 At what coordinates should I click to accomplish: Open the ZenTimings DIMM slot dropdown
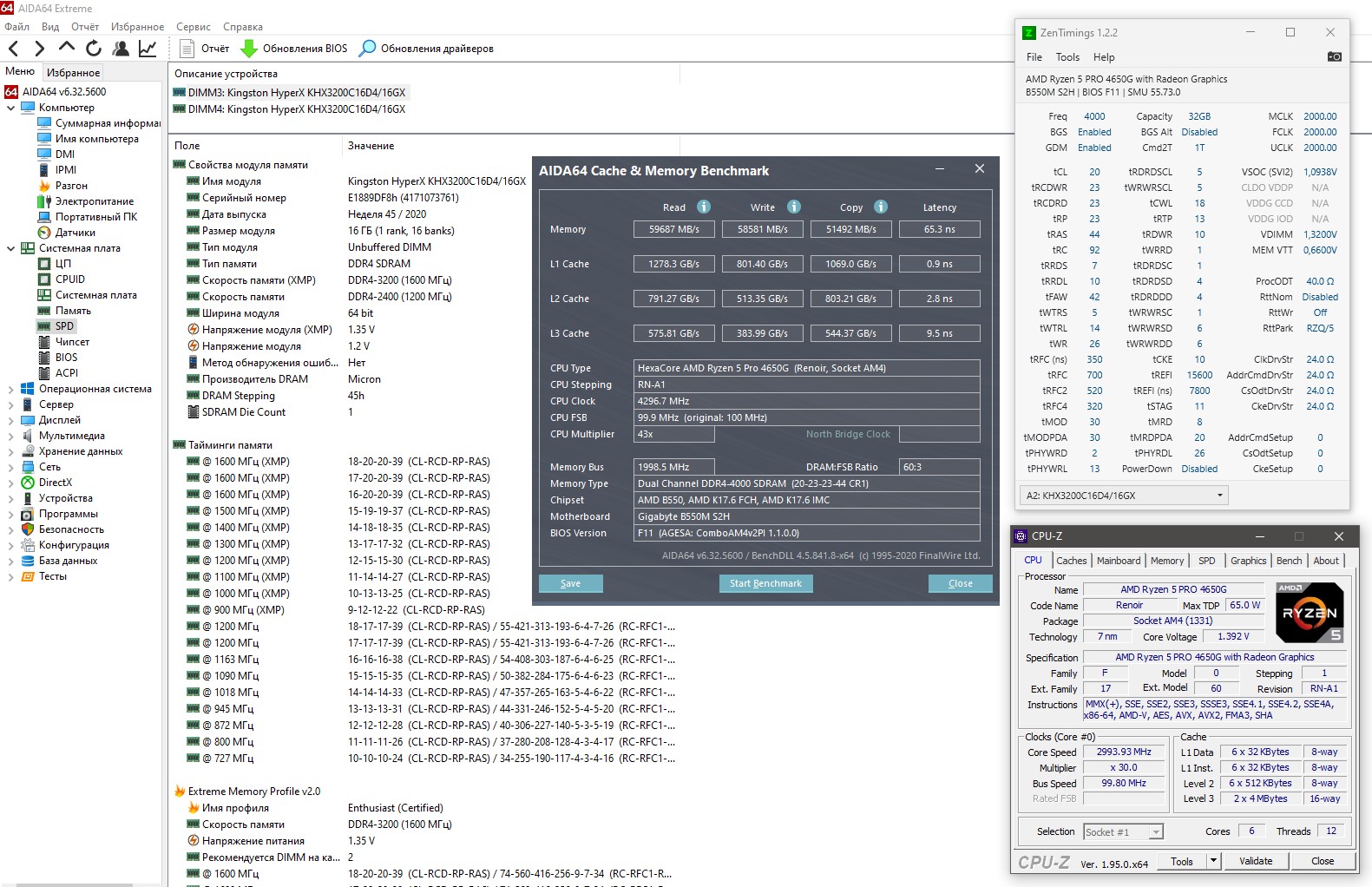coord(1124,496)
